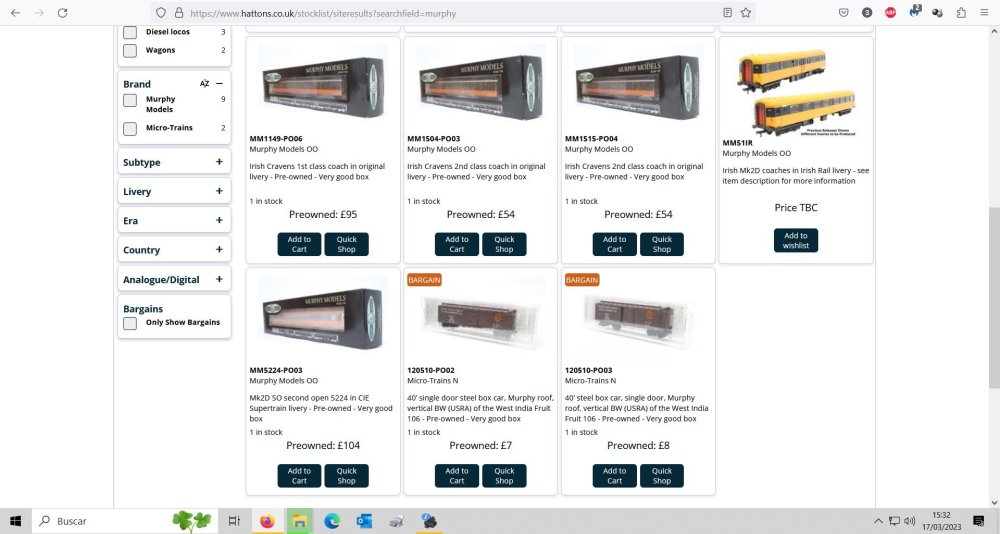Viewport: 1000px width, 534px height.
Task: Open Microsoft Edge from the taskbar
Action: 332,521
